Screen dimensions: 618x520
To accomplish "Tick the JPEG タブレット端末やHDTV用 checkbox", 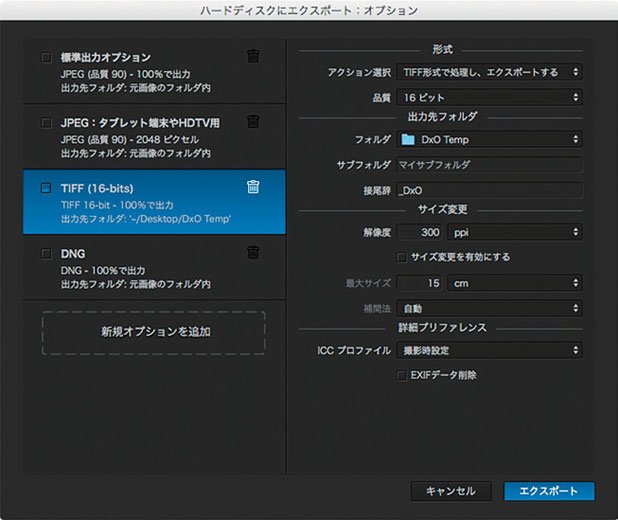I will pos(47,123).
